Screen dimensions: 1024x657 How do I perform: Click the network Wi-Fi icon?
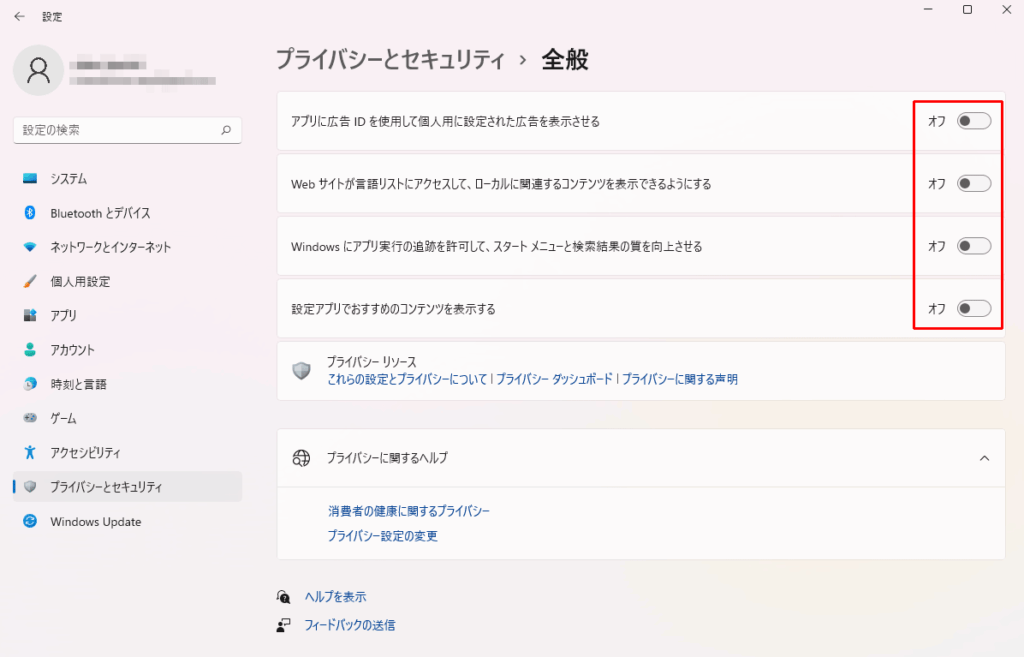click(x=30, y=247)
